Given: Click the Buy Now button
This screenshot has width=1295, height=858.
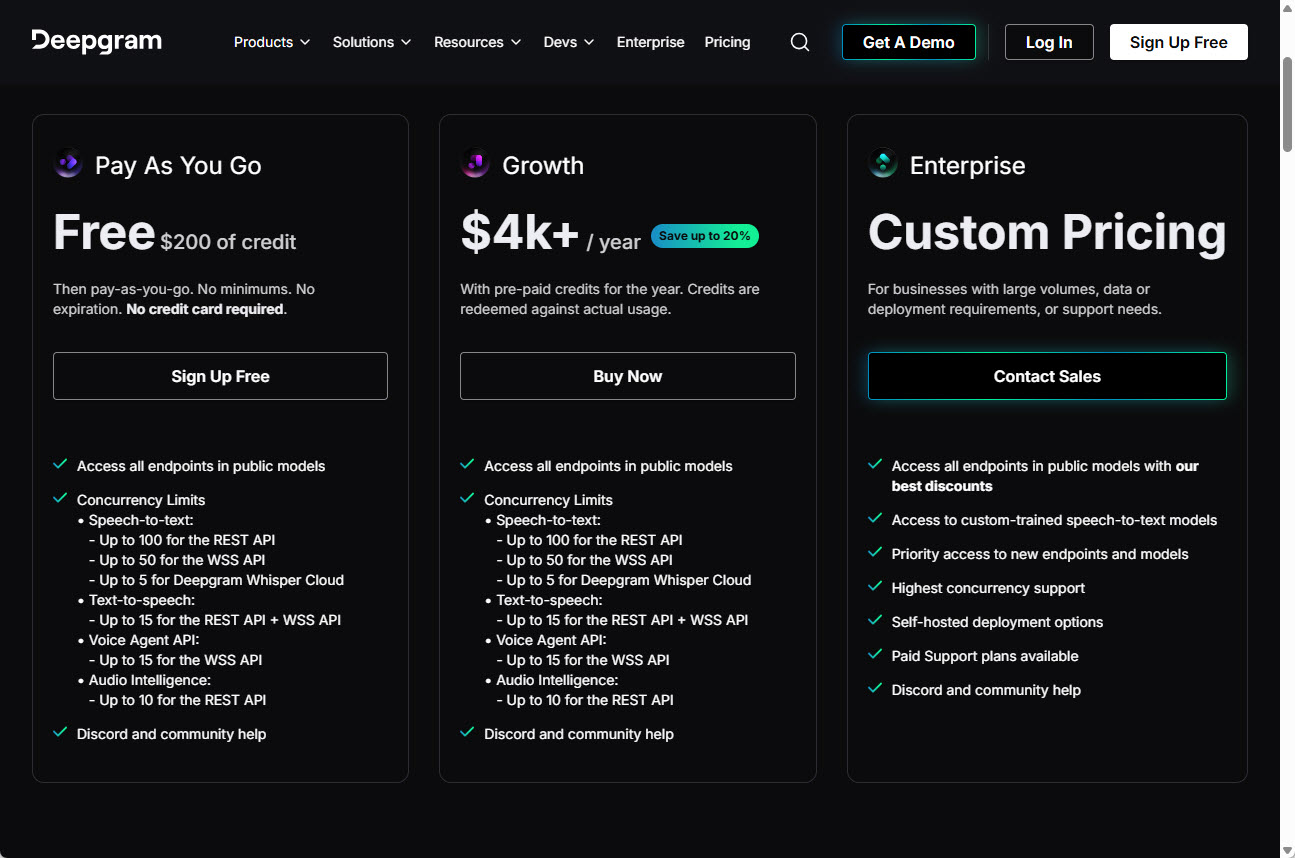Looking at the screenshot, I should tap(628, 376).
